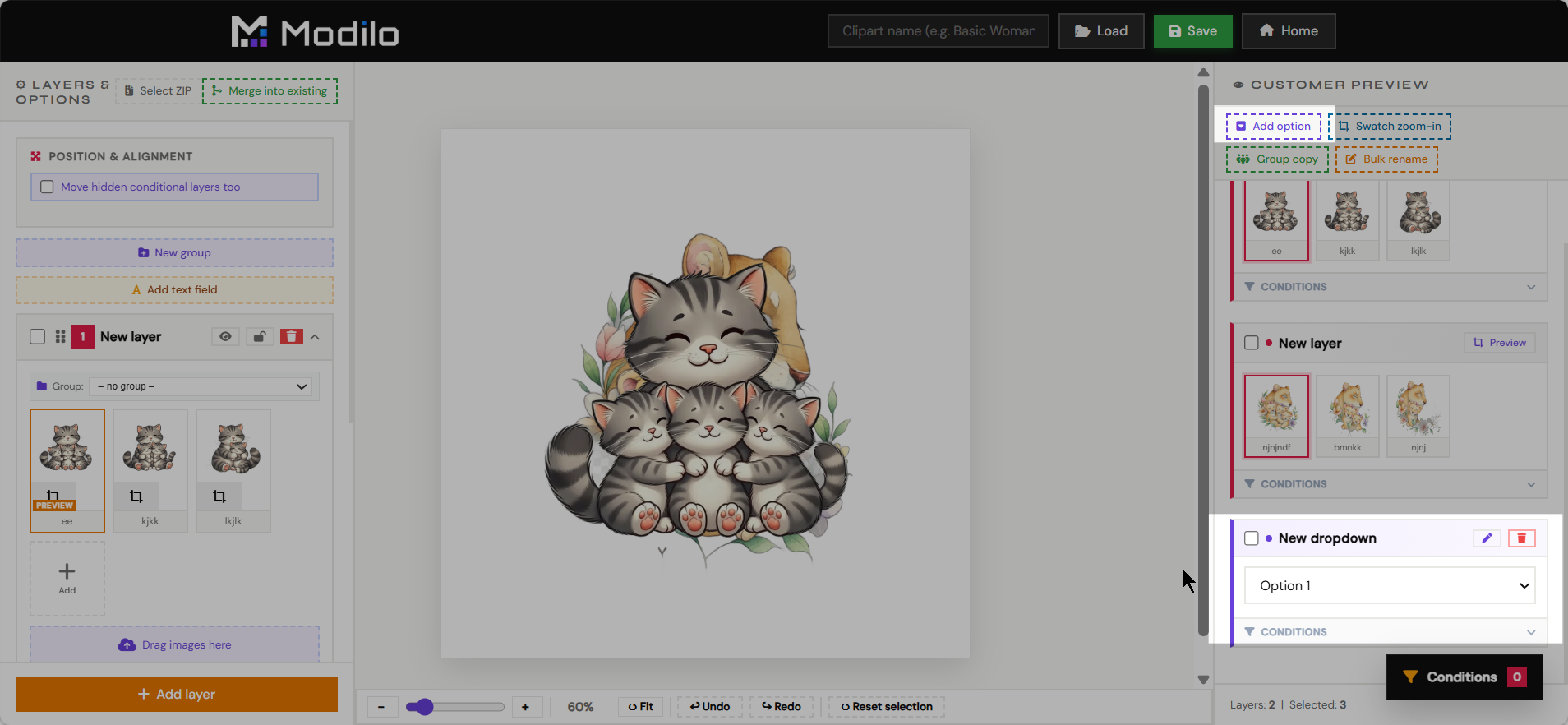1568x725 pixels.
Task: Click the zoom out minus button
Action: point(381,706)
